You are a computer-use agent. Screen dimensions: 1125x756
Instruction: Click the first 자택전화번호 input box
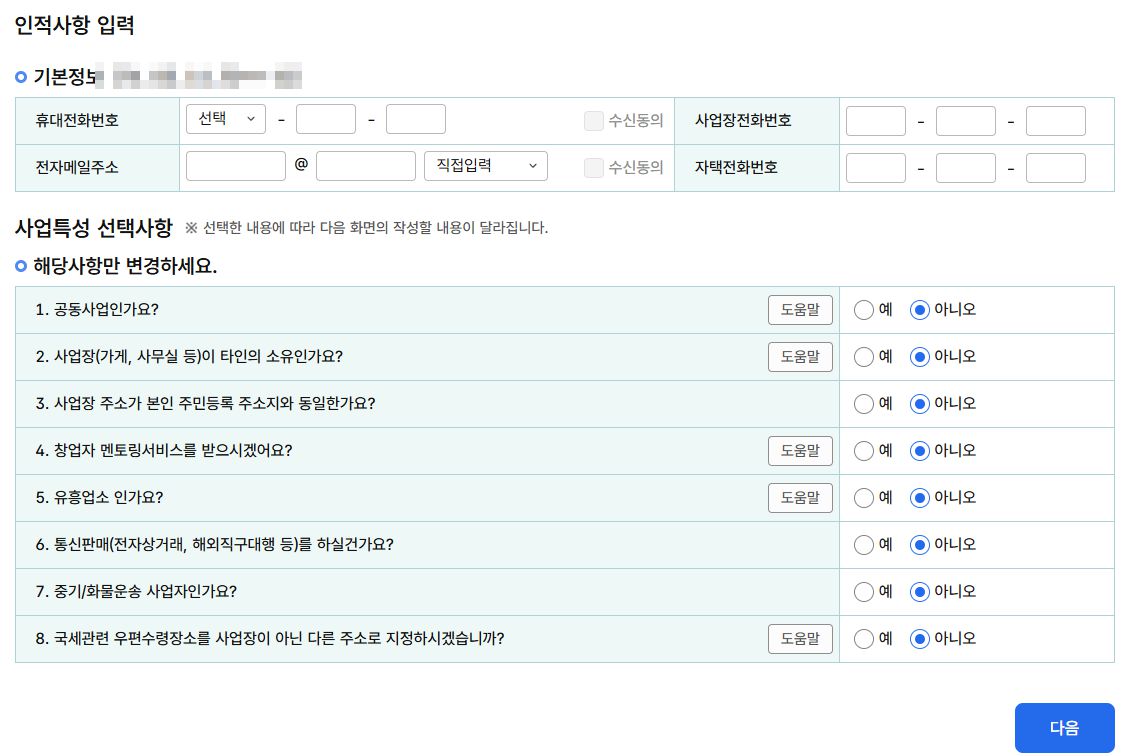point(875,166)
